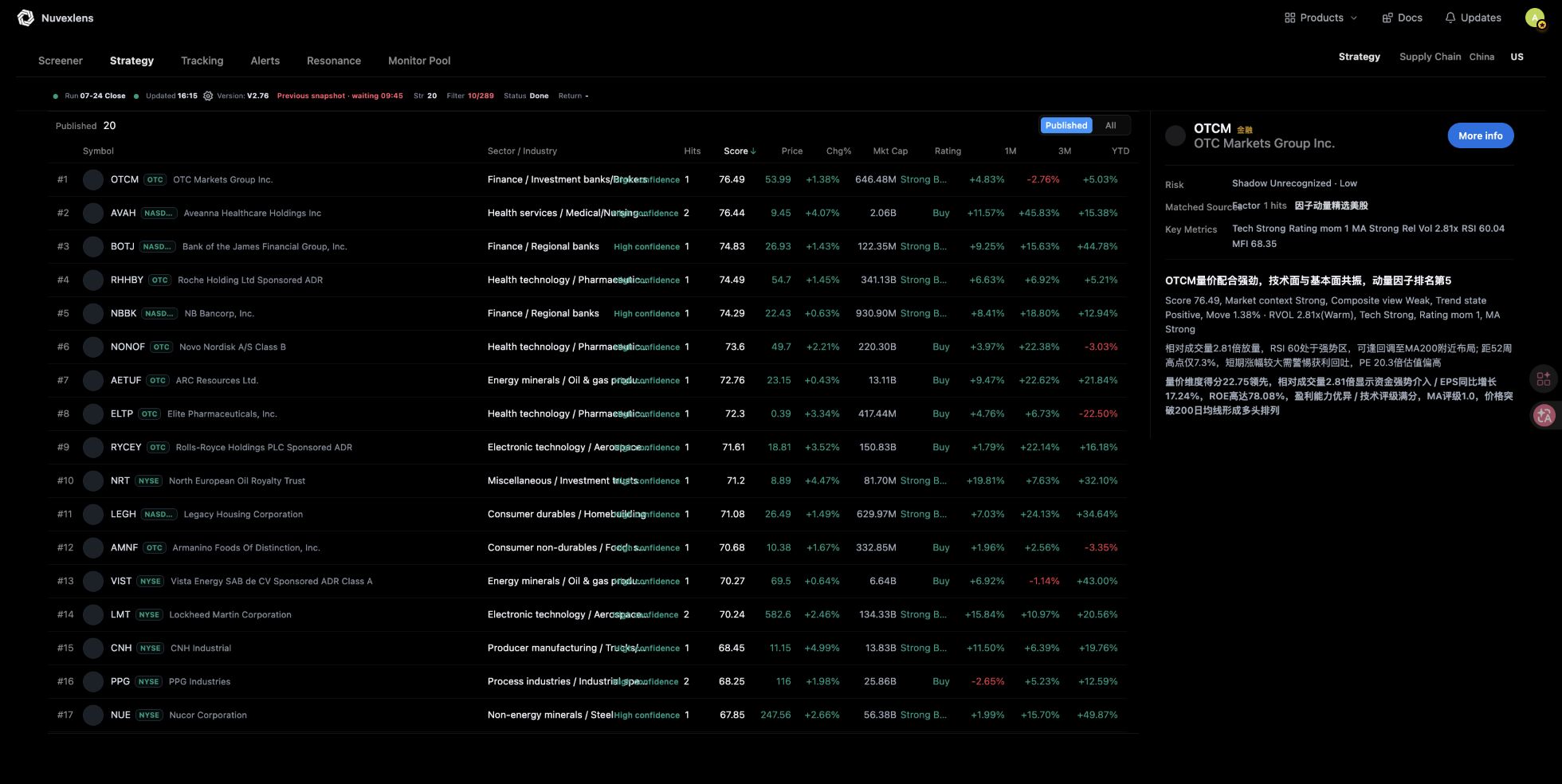Sort the table by Score column

pyautogui.click(x=740, y=151)
